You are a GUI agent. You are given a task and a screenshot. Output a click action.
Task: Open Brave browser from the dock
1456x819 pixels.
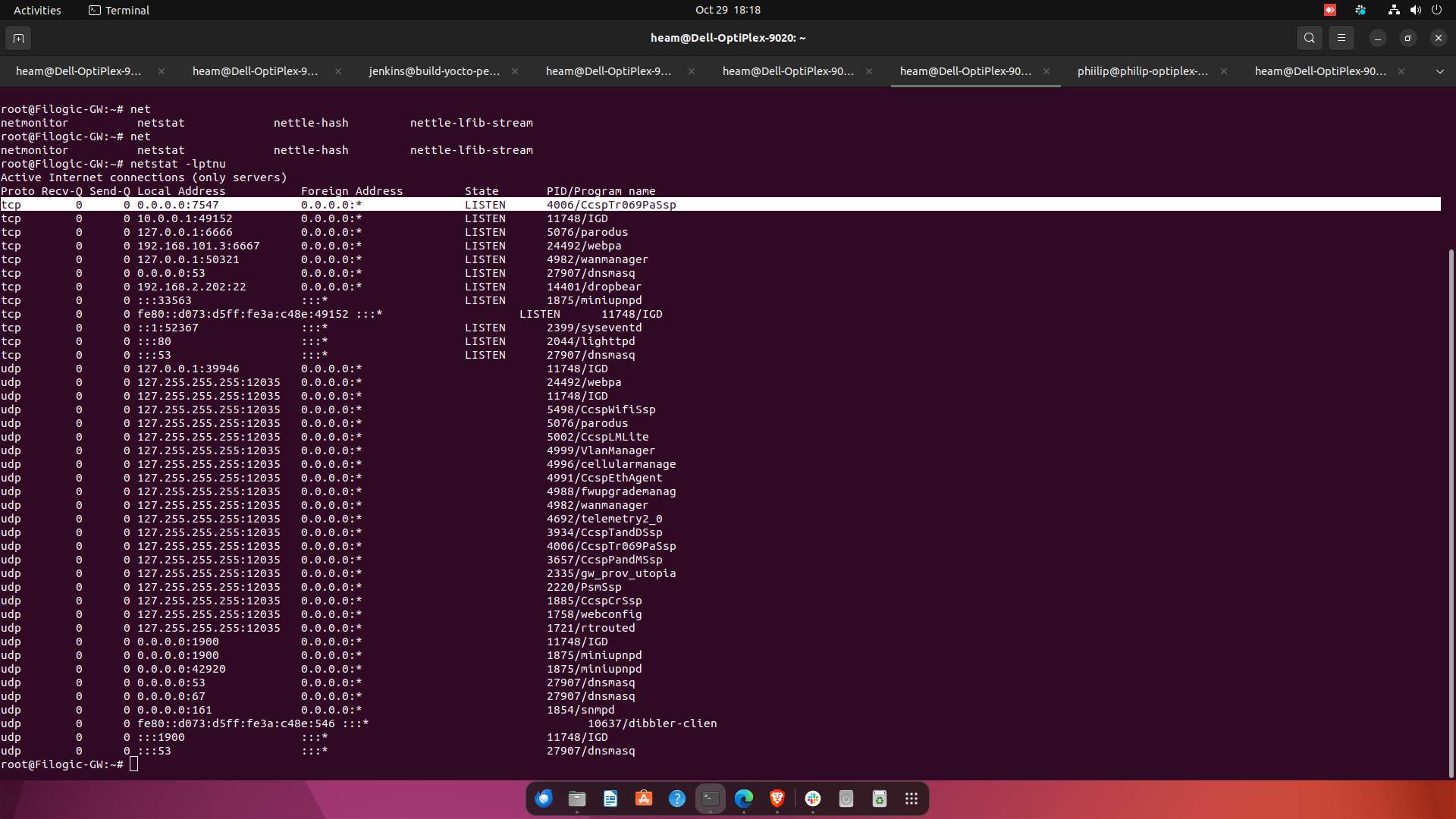click(x=777, y=799)
